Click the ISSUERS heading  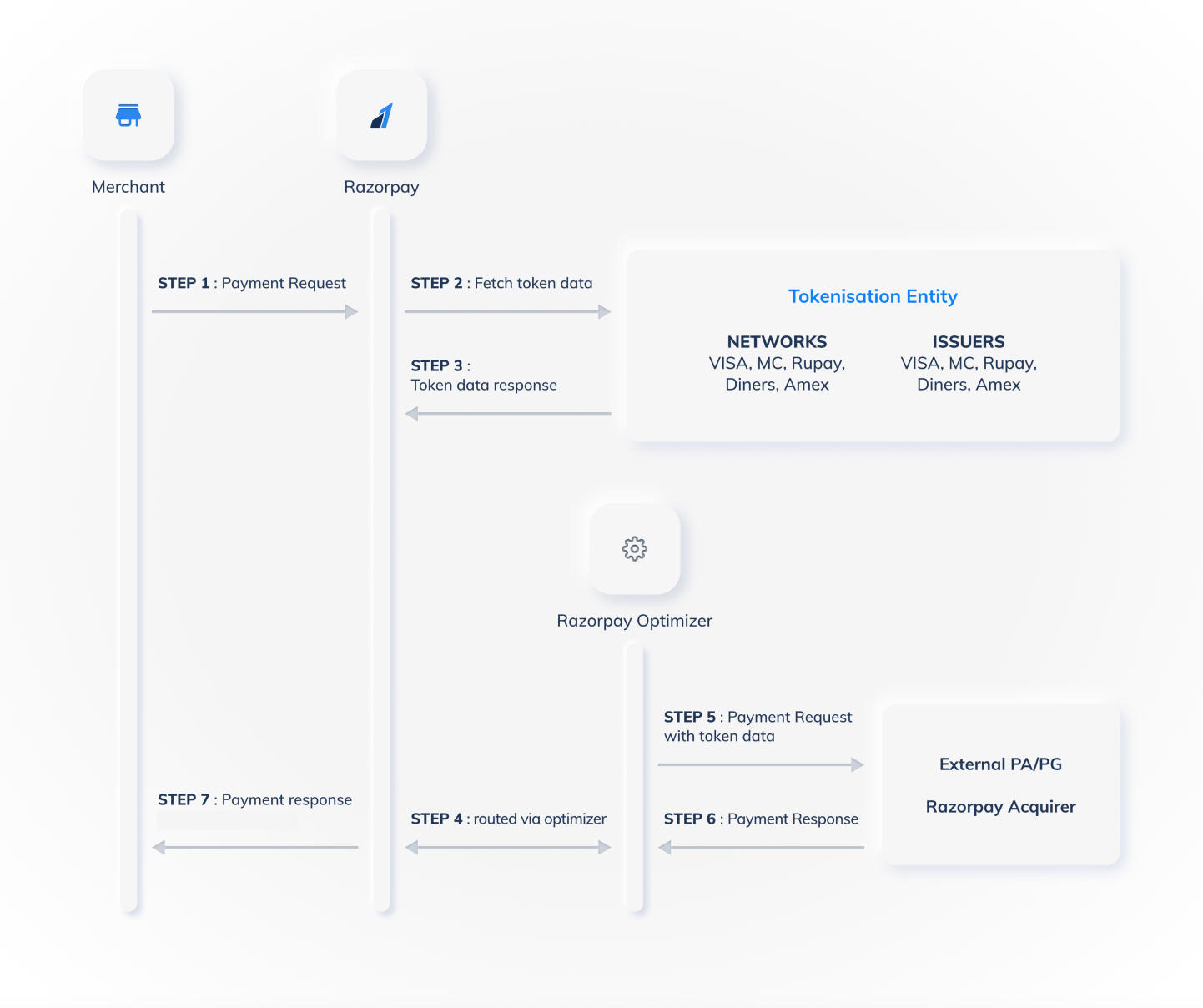tap(969, 341)
